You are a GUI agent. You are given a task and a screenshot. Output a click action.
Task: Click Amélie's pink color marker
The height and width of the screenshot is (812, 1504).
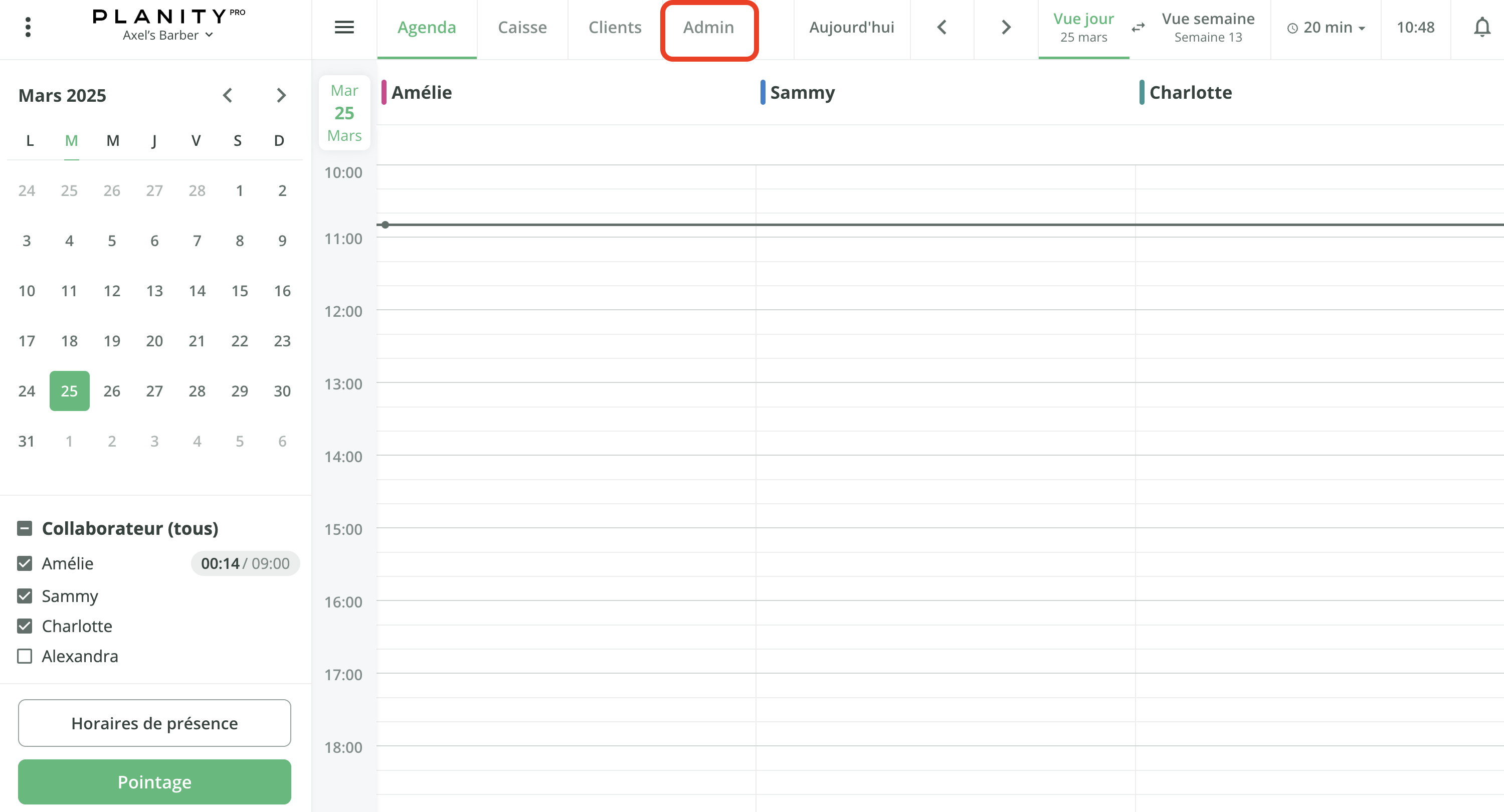point(384,92)
